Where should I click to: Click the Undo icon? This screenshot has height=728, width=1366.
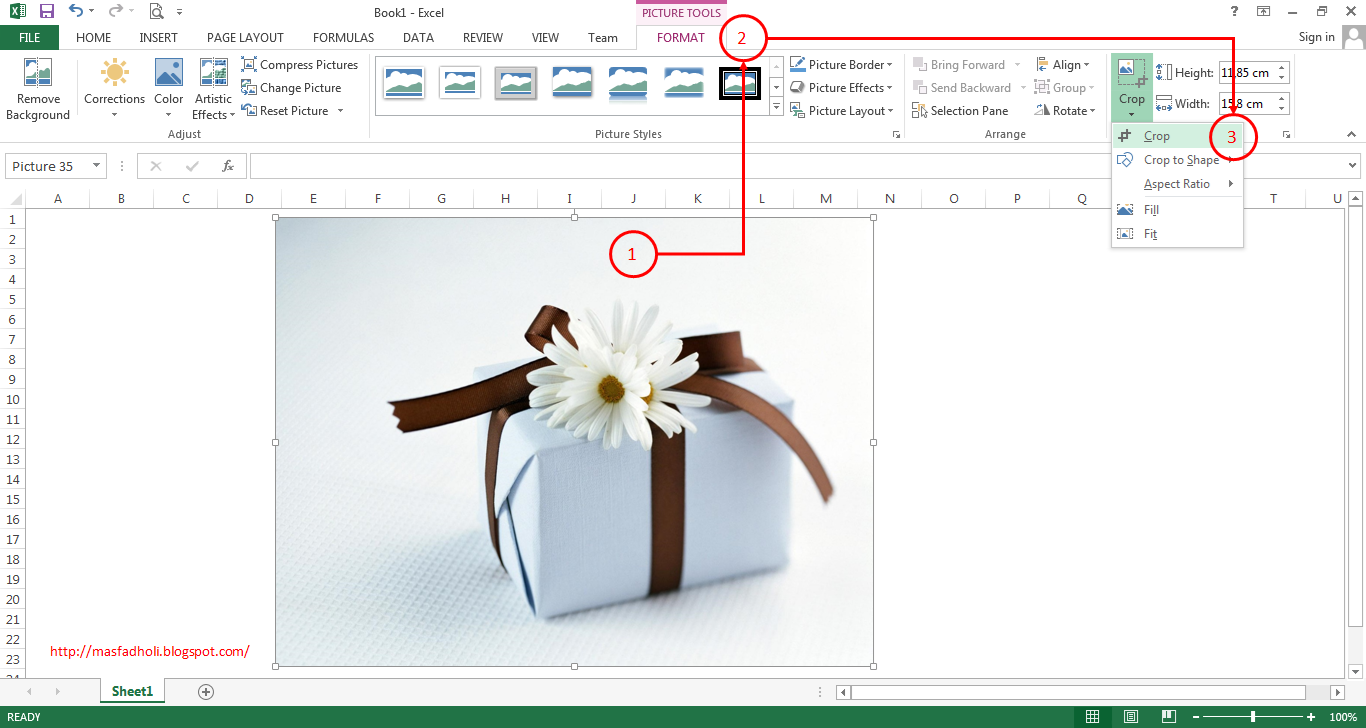[x=76, y=12]
